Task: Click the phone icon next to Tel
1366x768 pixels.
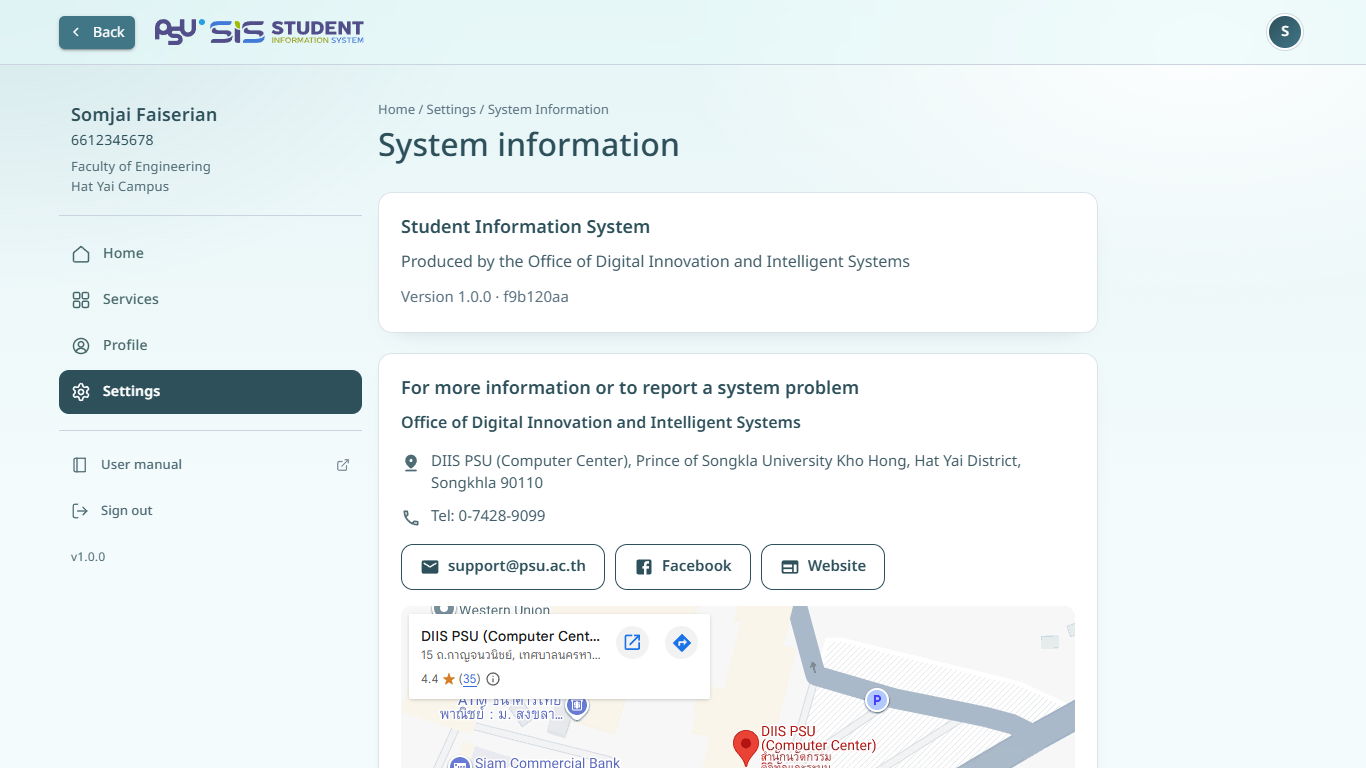Action: click(411, 518)
